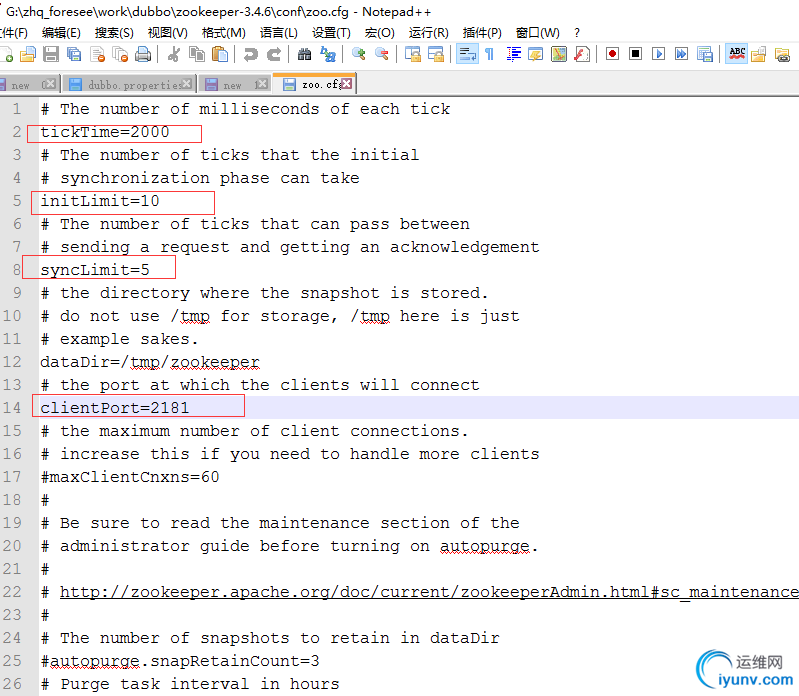Close the current document via toolbar icon
799x696 pixels.
click(97, 54)
